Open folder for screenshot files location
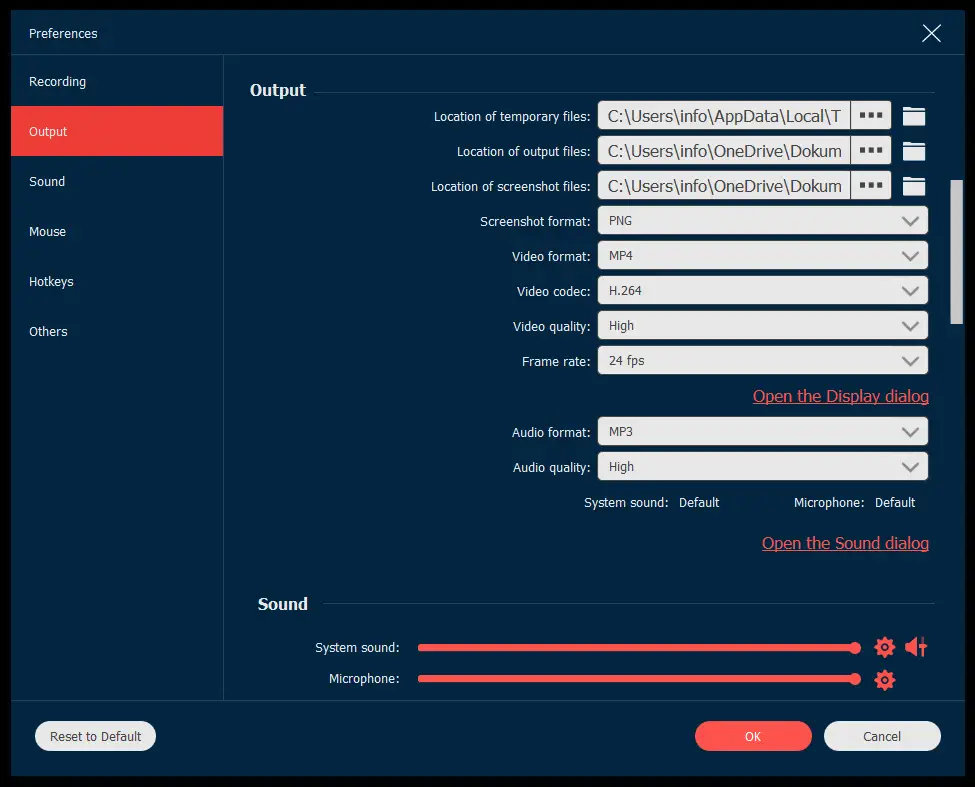975x787 pixels. tap(913, 186)
